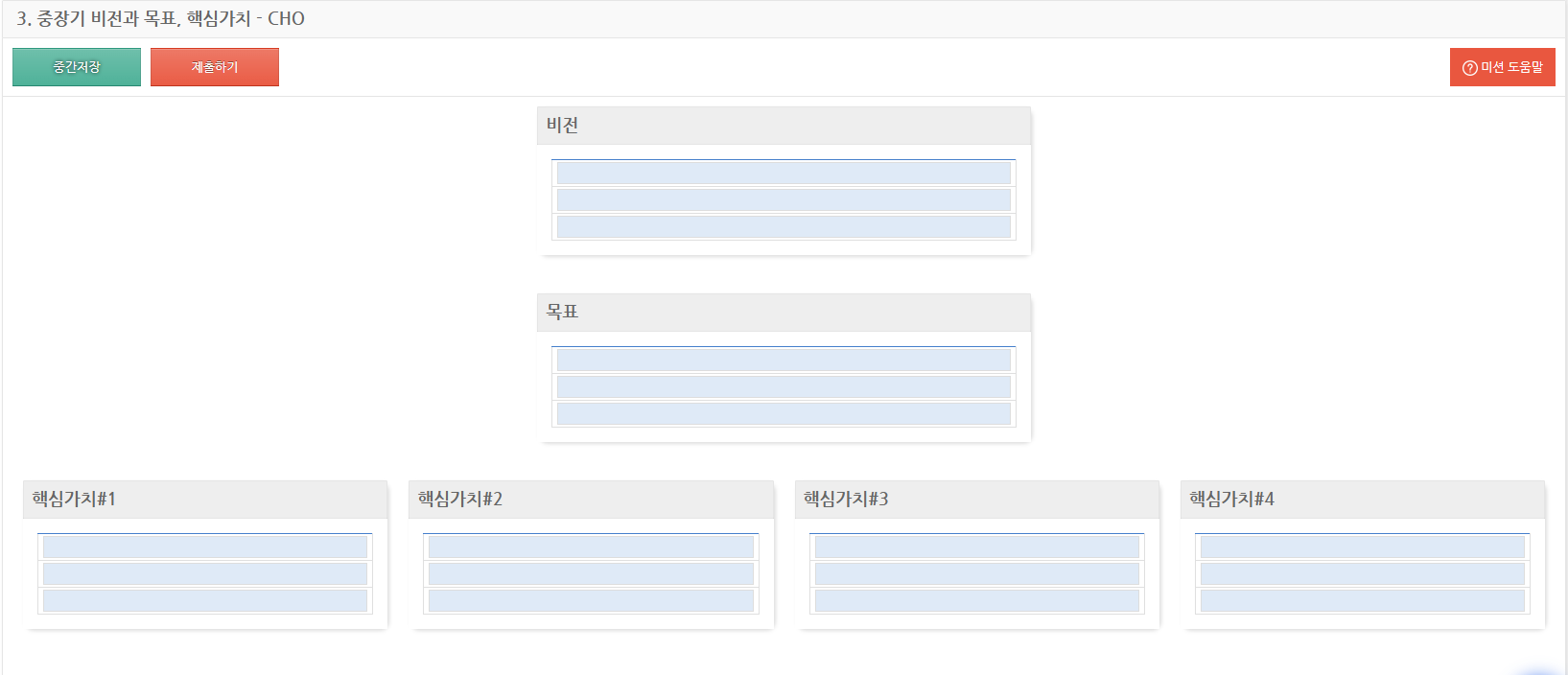Click first input row of 핵심가치#3

(x=976, y=547)
